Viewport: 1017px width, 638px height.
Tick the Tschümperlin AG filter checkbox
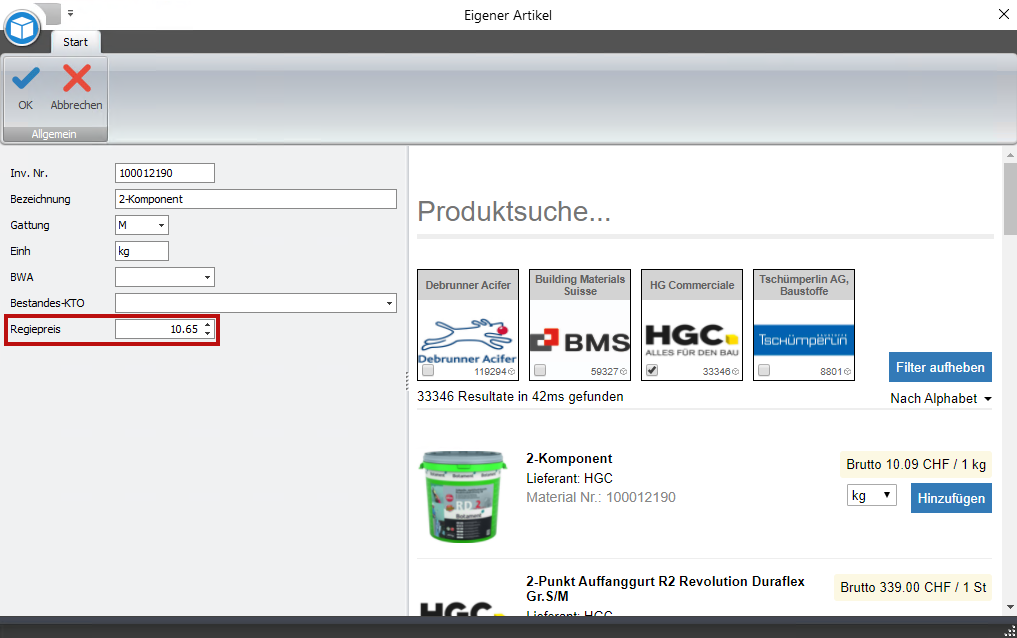764,371
